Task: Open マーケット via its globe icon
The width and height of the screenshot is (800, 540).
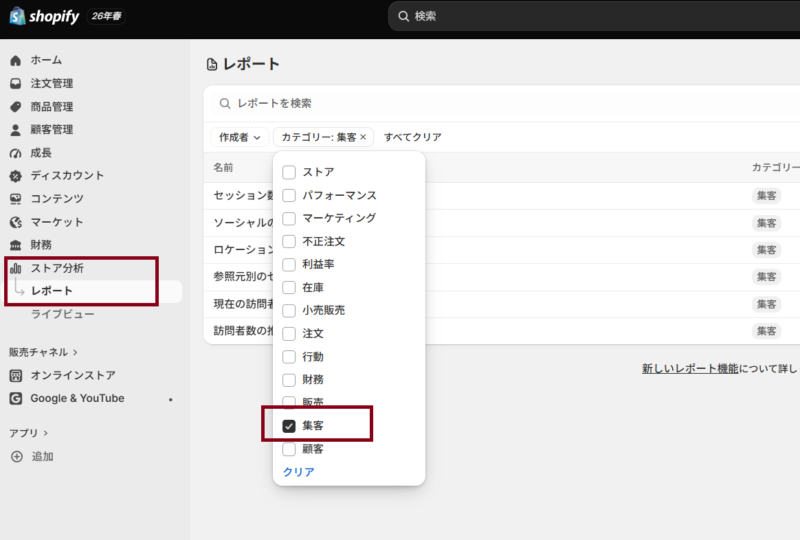Action: [x=16, y=222]
